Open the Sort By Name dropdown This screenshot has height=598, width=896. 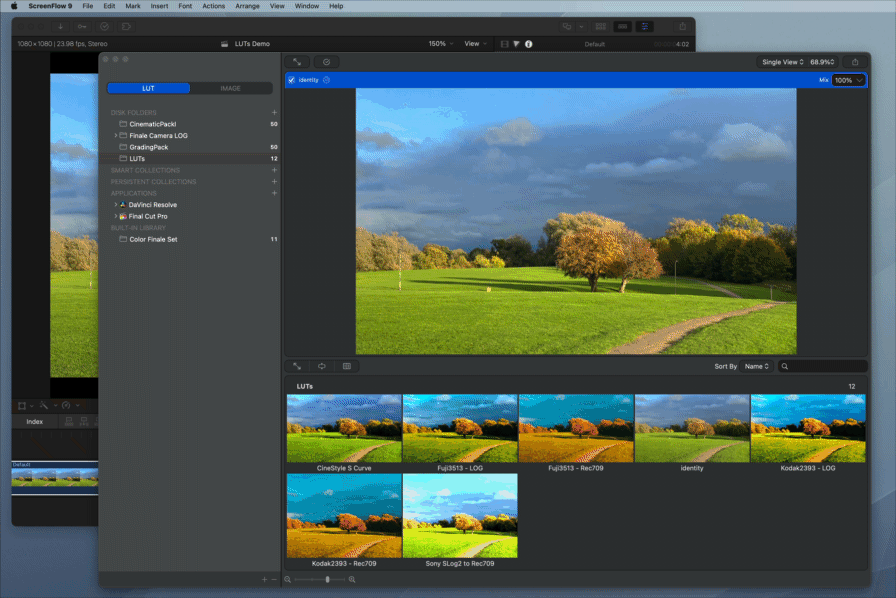[x=757, y=366]
